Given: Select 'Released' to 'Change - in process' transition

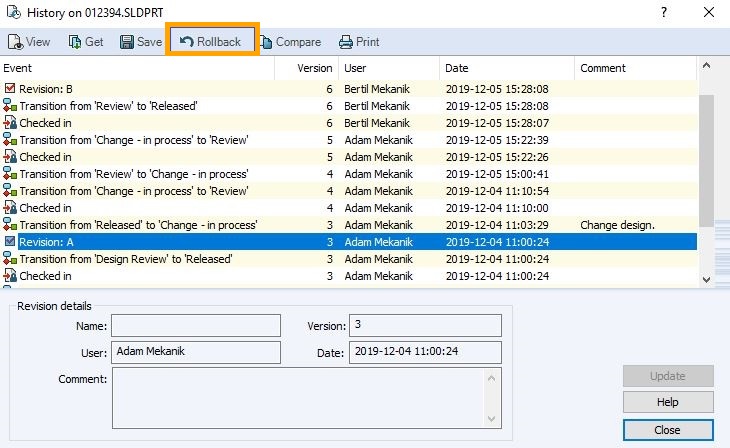Looking at the screenshot, I should coord(138,225).
